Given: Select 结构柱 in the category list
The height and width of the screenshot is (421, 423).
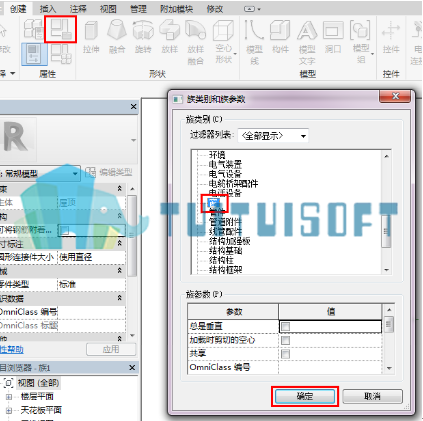Looking at the screenshot, I should (x=221, y=260).
